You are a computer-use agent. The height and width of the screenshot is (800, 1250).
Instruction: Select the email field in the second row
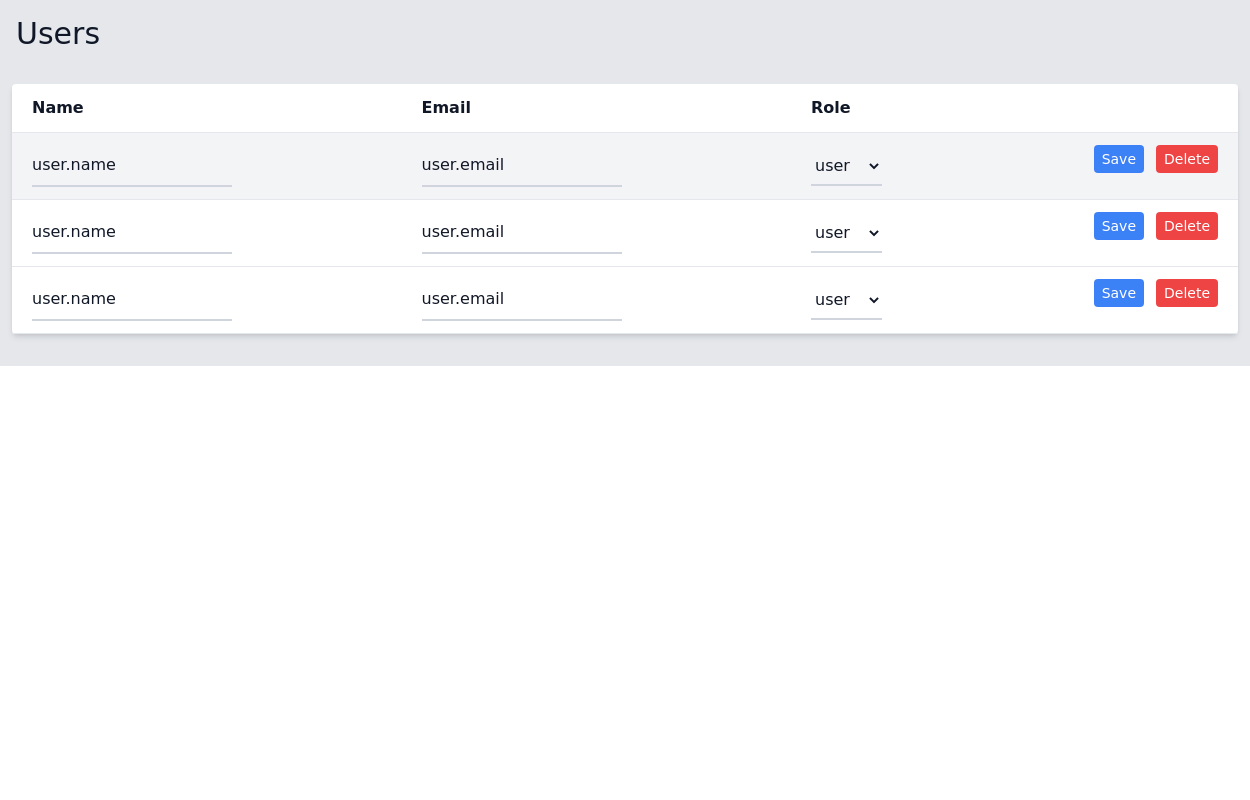click(521, 232)
